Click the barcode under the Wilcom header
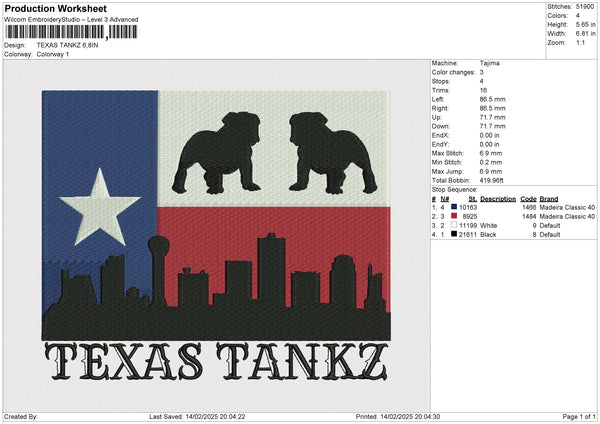This screenshot has height=424, width=600. click(71, 32)
